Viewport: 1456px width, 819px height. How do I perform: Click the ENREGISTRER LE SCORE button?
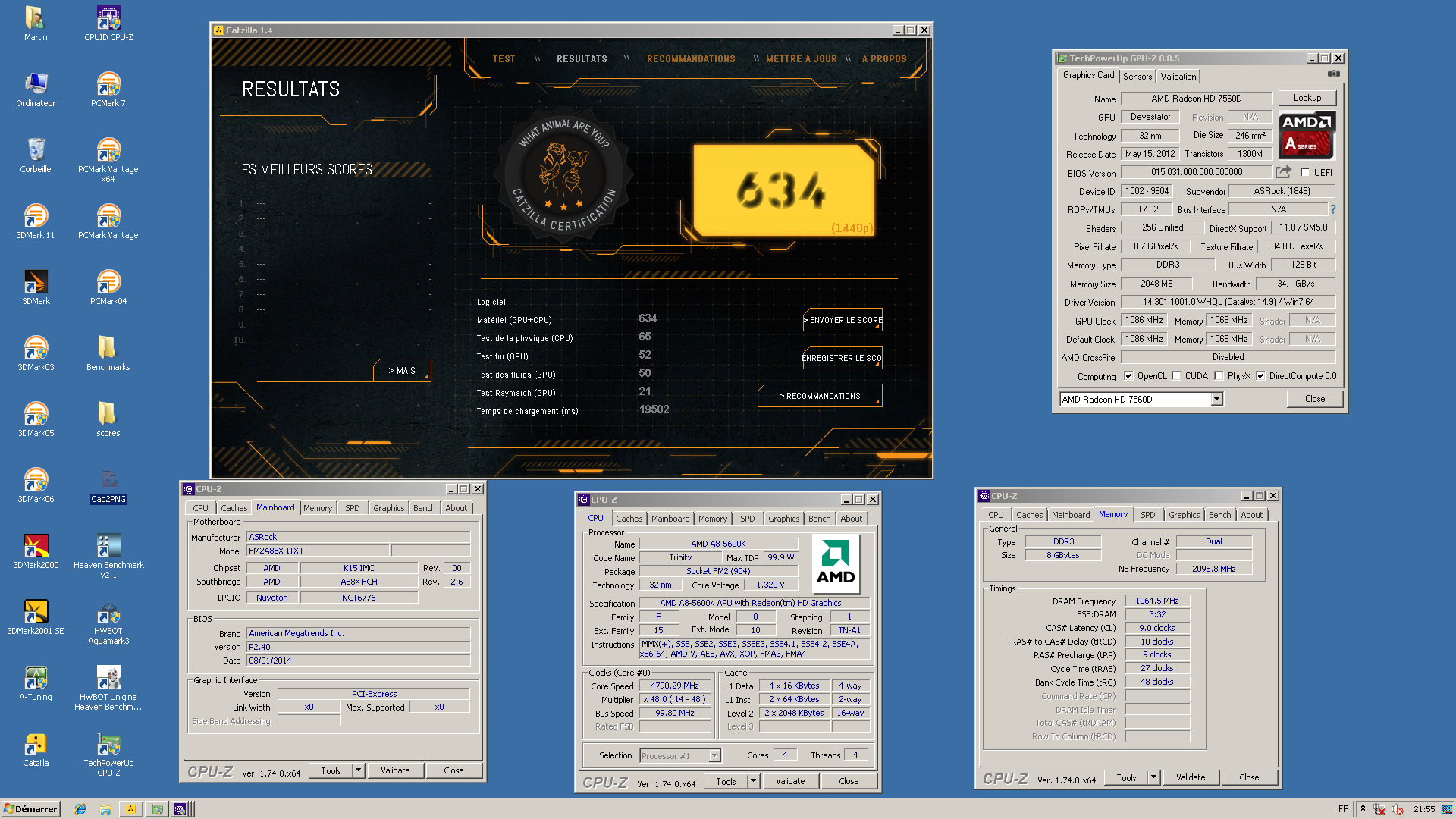pyautogui.click(x=843, y=358)
